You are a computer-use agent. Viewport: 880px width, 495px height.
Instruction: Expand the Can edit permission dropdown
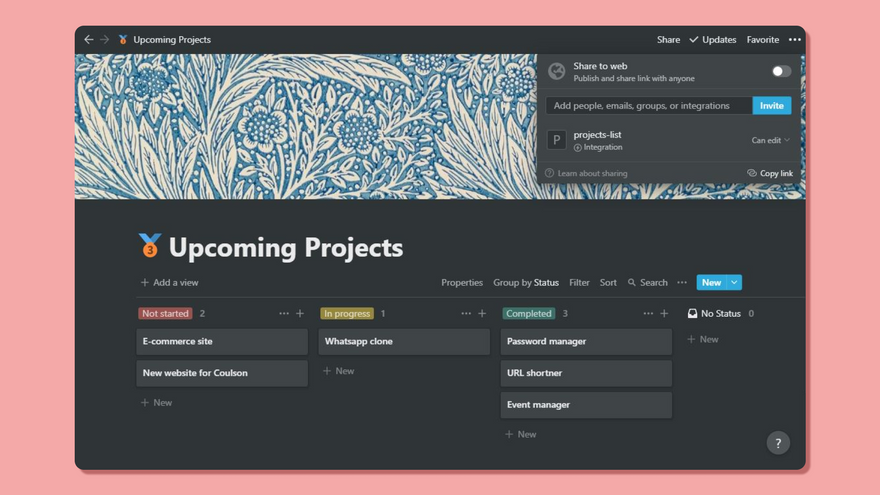tap(770, 141)
